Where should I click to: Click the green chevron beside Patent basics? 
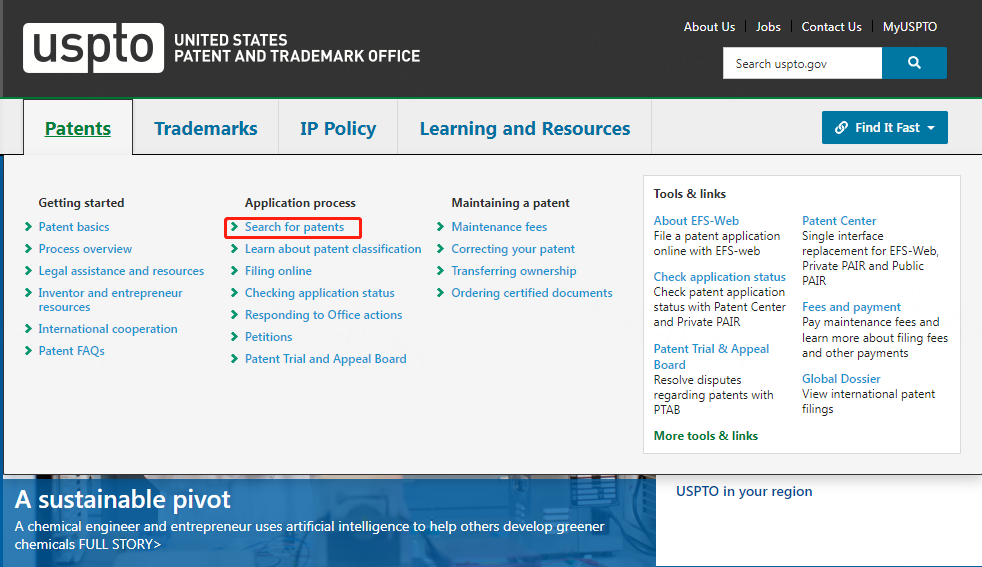[28, 227]
